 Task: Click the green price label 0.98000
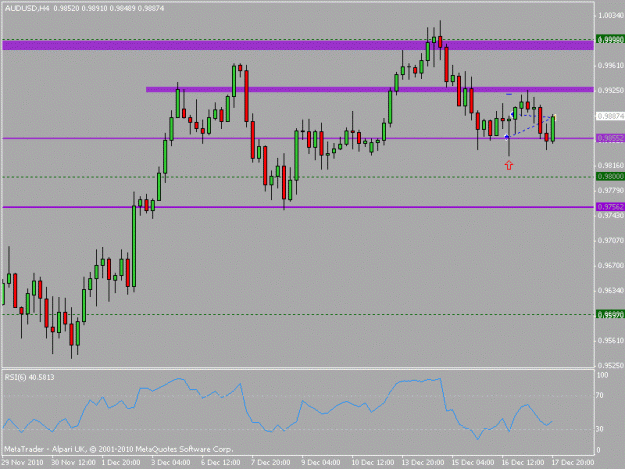click(610, 177)
